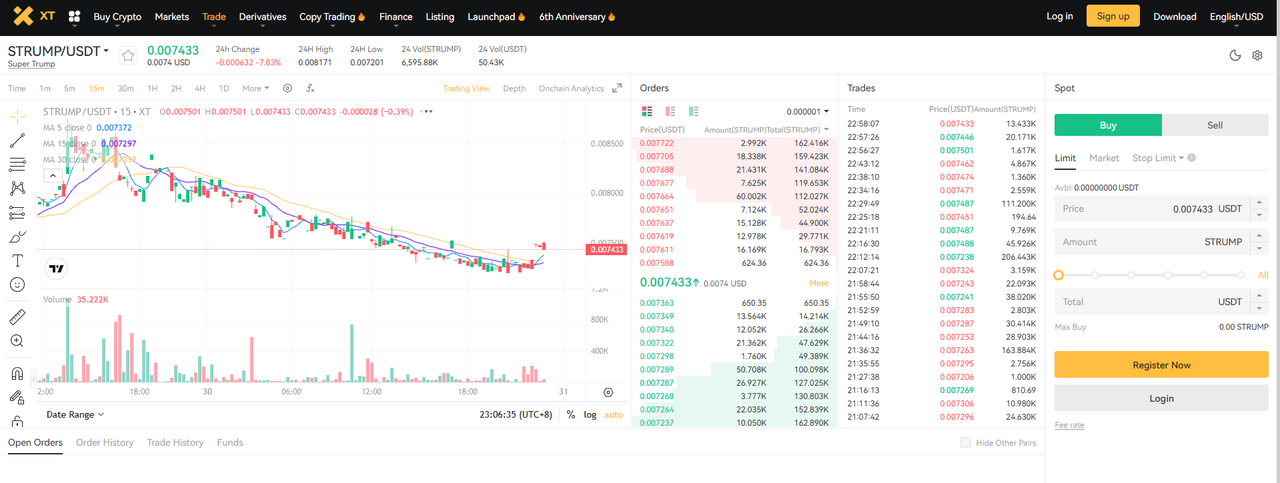Viewport: 1280px width, 483px height.
Task: Open chart settings gear icon
Action: click(287, 88)
